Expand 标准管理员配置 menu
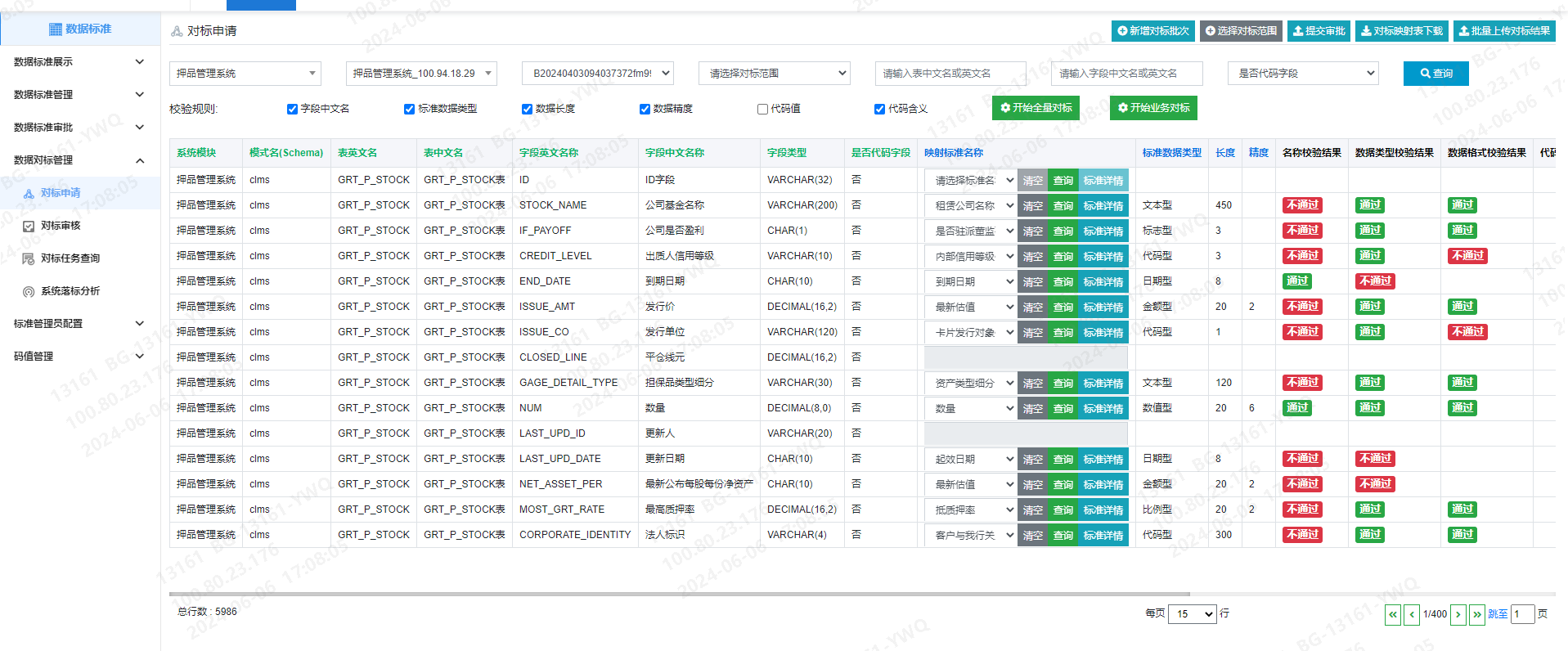1568x651 pixels. 79,324
